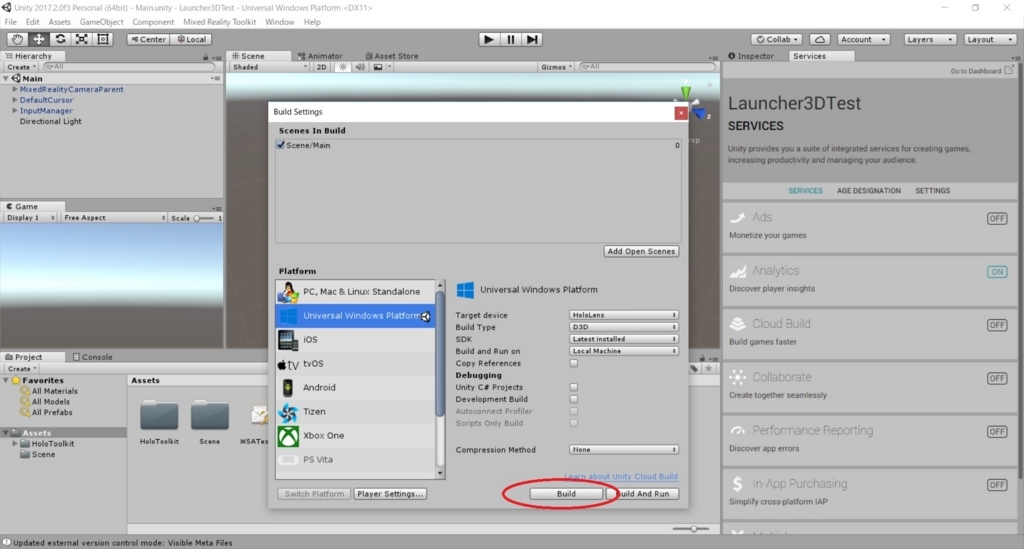Screen dimensions: 1024x549
Task: Open Target device HoloLens dropdown
Action: tap(624, 315)
